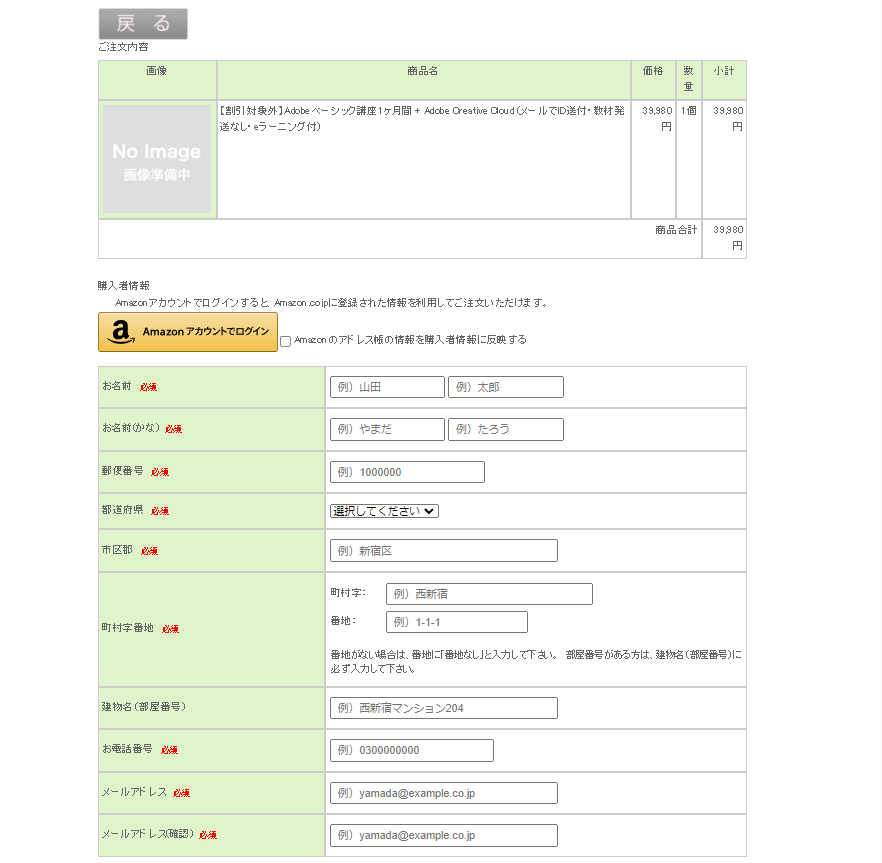Click the 町村字番地 row label
This screenshot has height=863, width=882.
point(128,628)
